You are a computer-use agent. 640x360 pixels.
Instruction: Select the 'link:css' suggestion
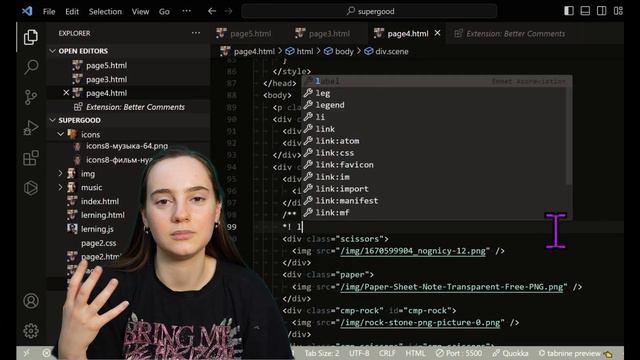(434, 153)
